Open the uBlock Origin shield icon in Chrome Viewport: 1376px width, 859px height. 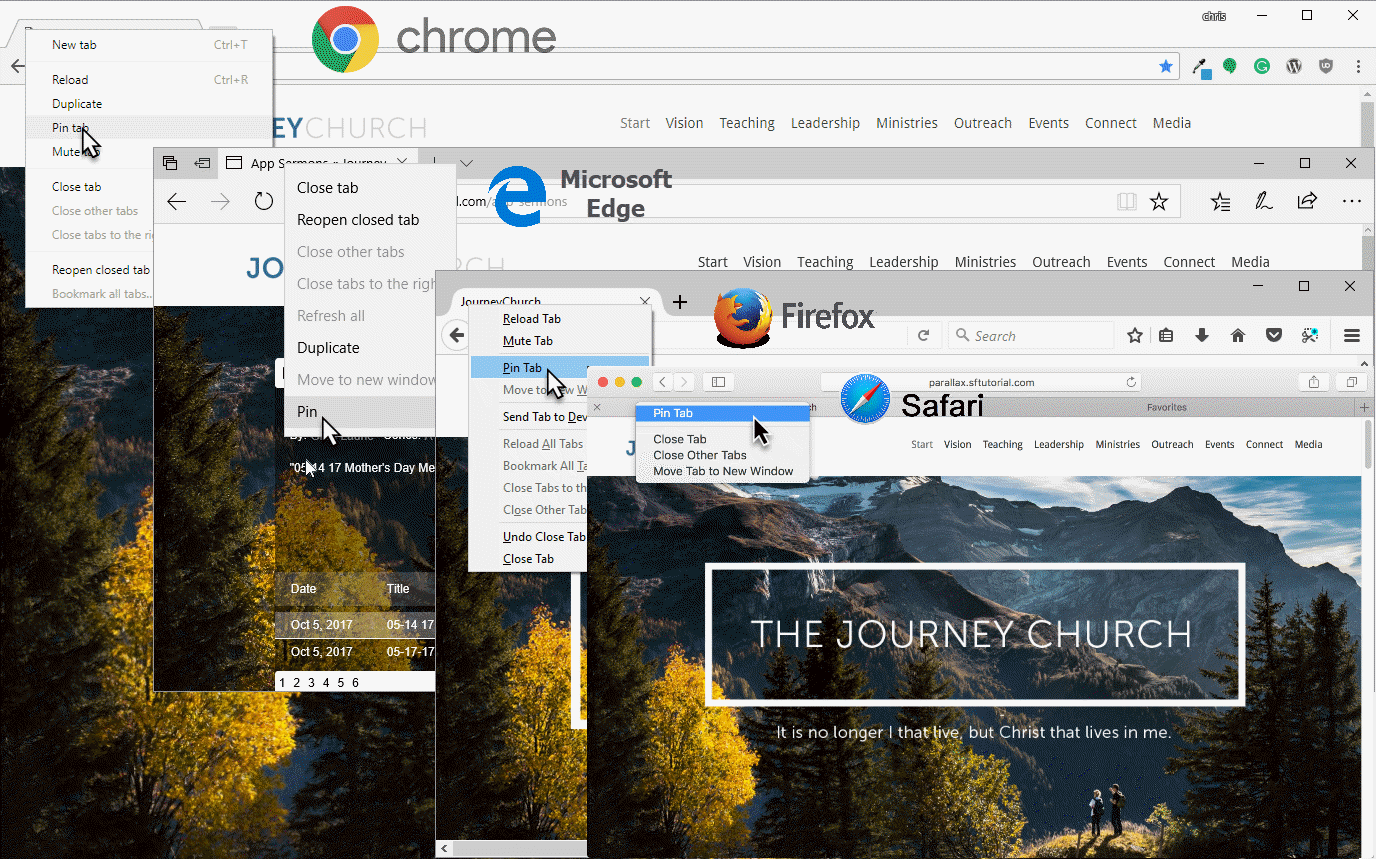click(1327, 66)
